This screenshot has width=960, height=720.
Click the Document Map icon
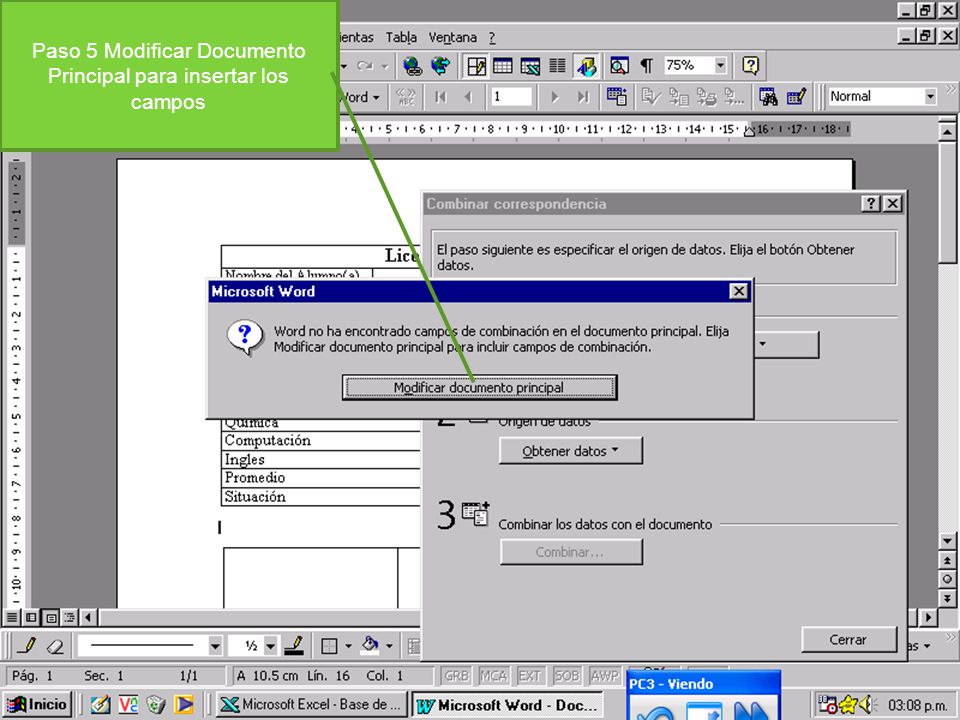[x=619, y=66]
